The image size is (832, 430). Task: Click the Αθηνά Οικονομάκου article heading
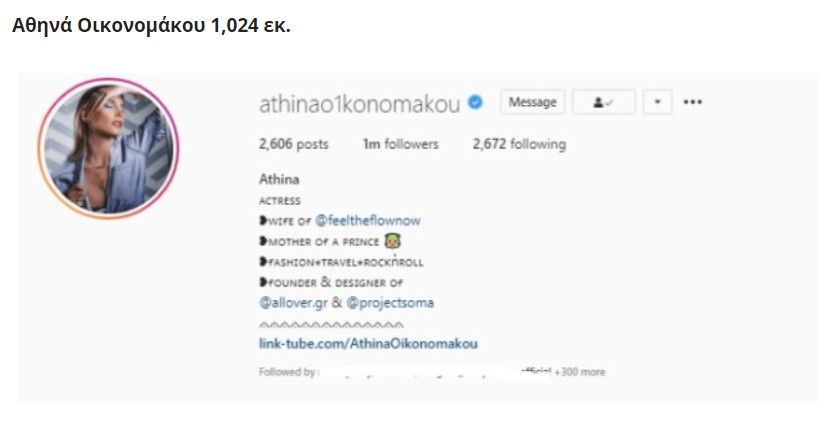[151, 25]
